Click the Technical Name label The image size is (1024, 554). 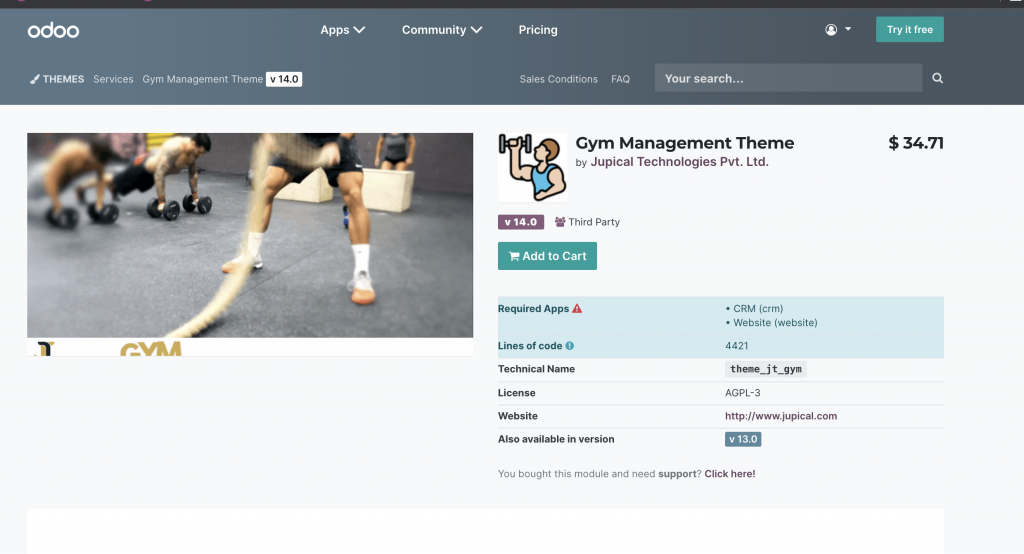coord(536,369)
